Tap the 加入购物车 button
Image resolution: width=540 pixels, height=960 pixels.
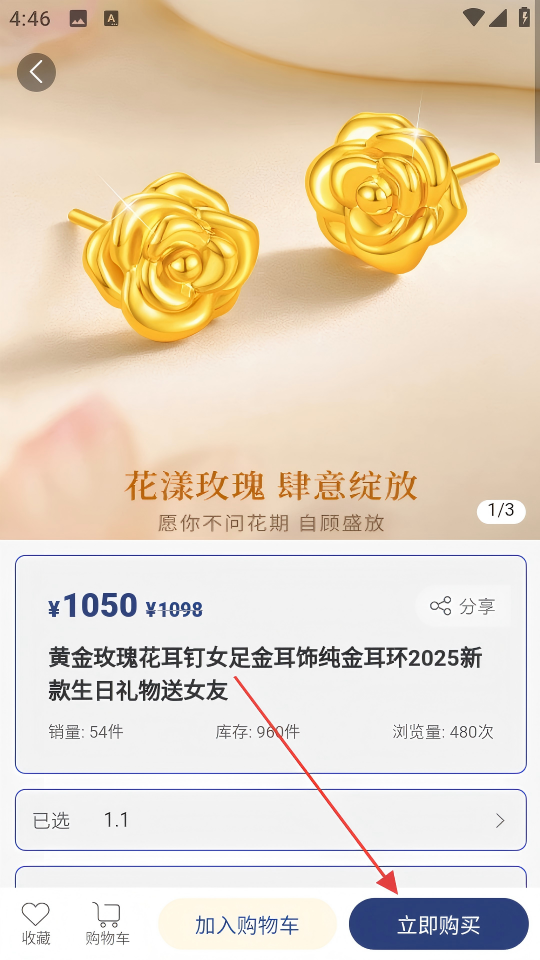247,924
